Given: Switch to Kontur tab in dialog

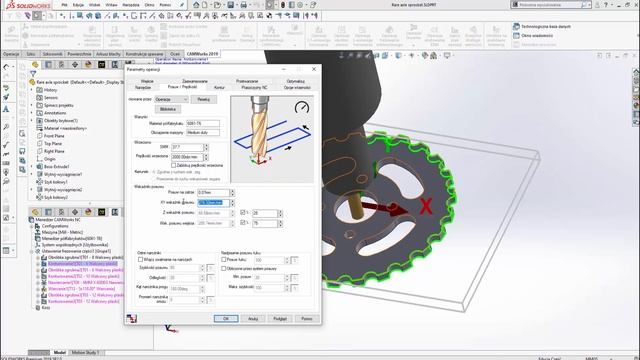Looking at the screenshot, I should [x=219, y=87].
